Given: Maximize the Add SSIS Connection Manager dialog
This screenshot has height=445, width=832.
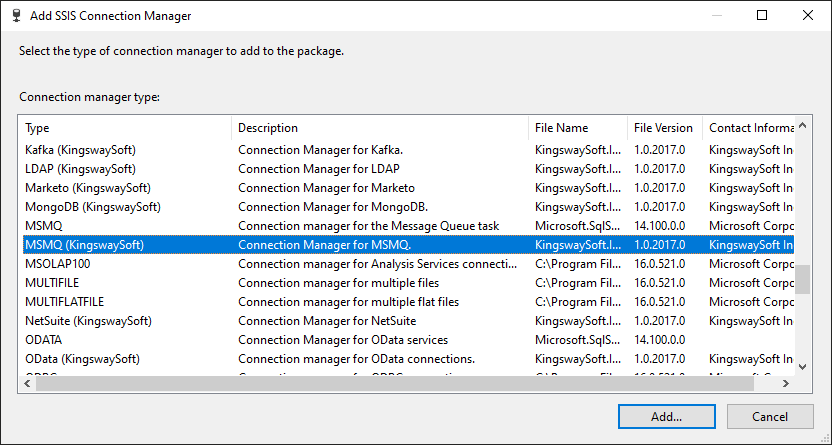Looking at the screenshot, I should [x=762, y=15].
